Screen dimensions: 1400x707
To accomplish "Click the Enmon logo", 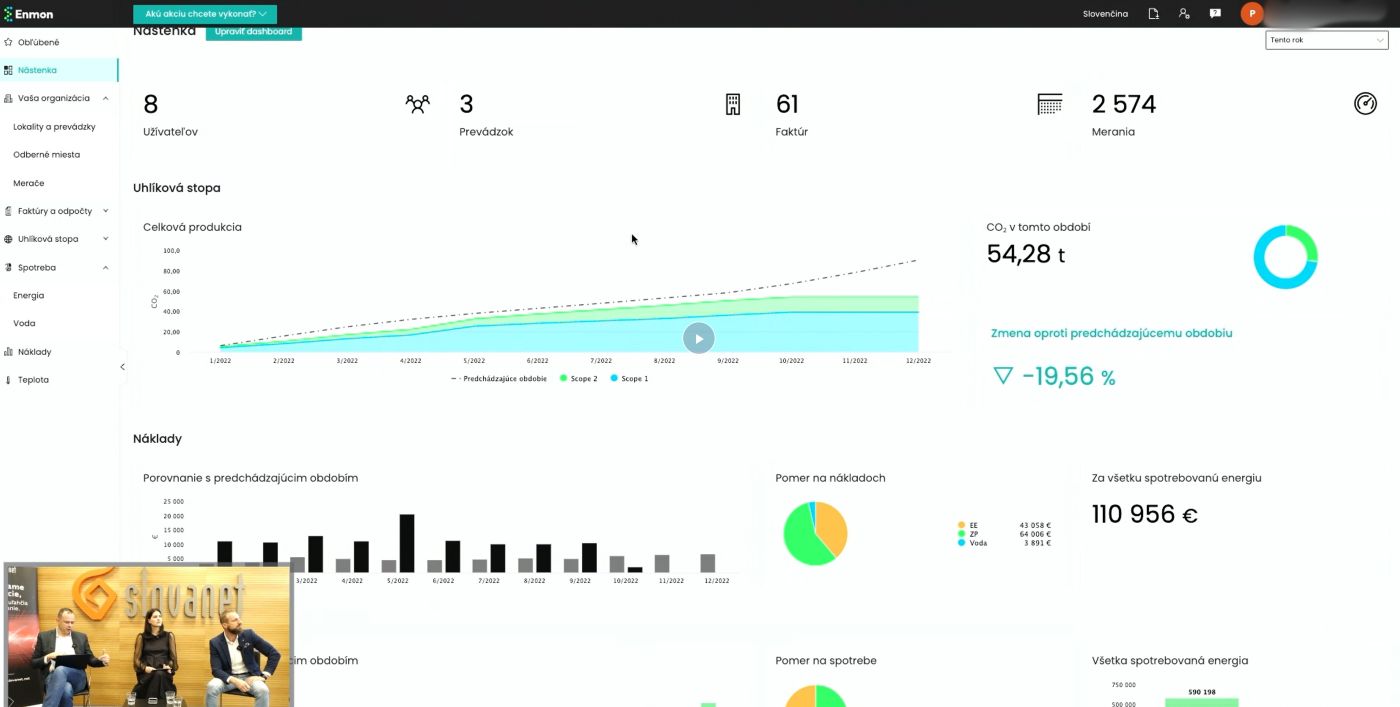I will [x=29, y=14].
